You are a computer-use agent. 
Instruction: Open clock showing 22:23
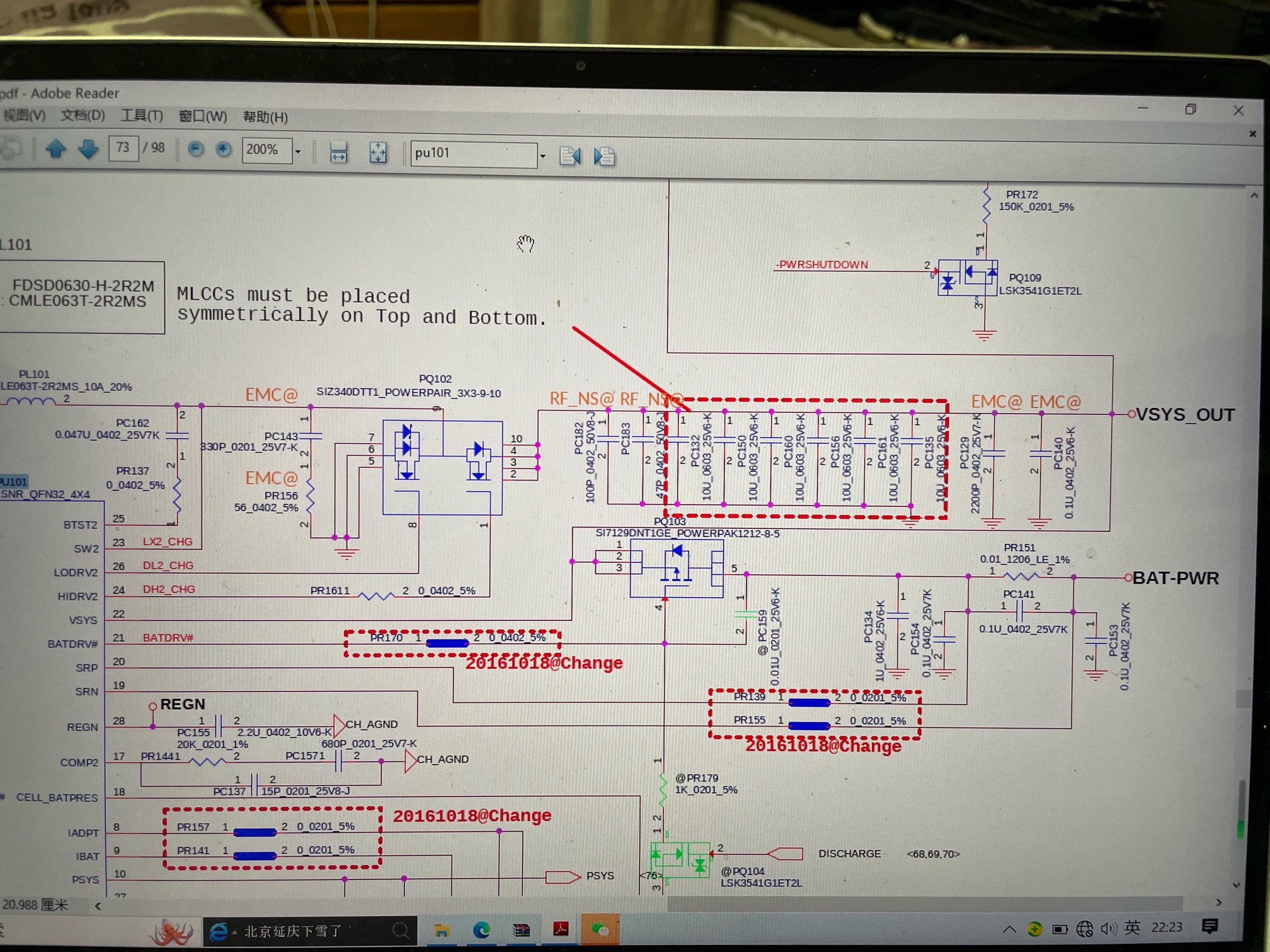[x=1167, y=927]
